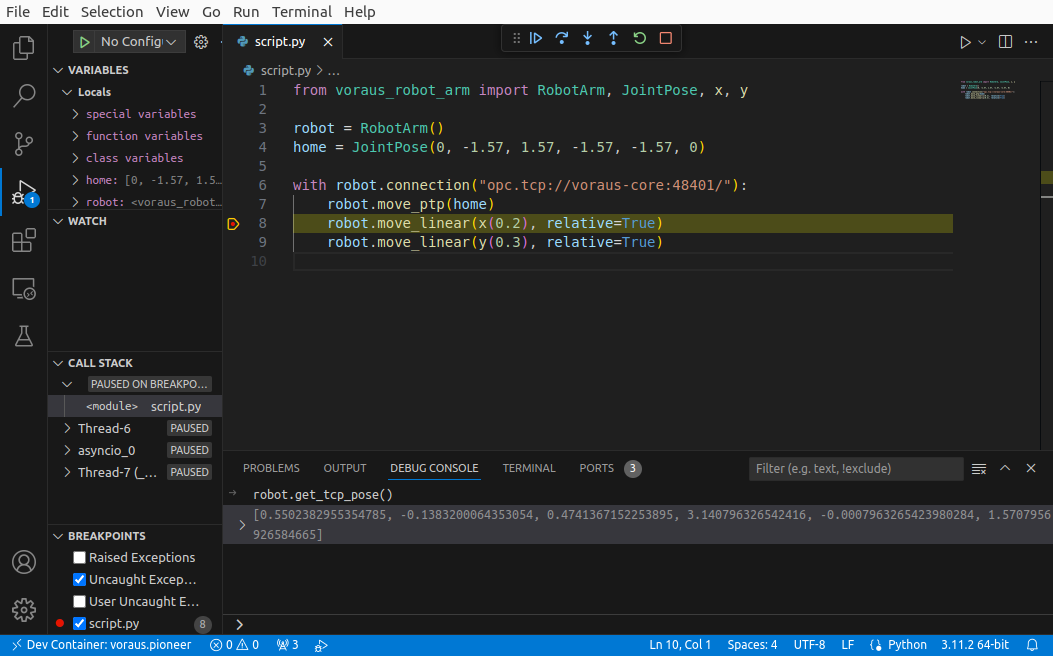The width and height of the screenshot is (1053, 656).
Task: Open the Terminal menu
Action: 301,12
